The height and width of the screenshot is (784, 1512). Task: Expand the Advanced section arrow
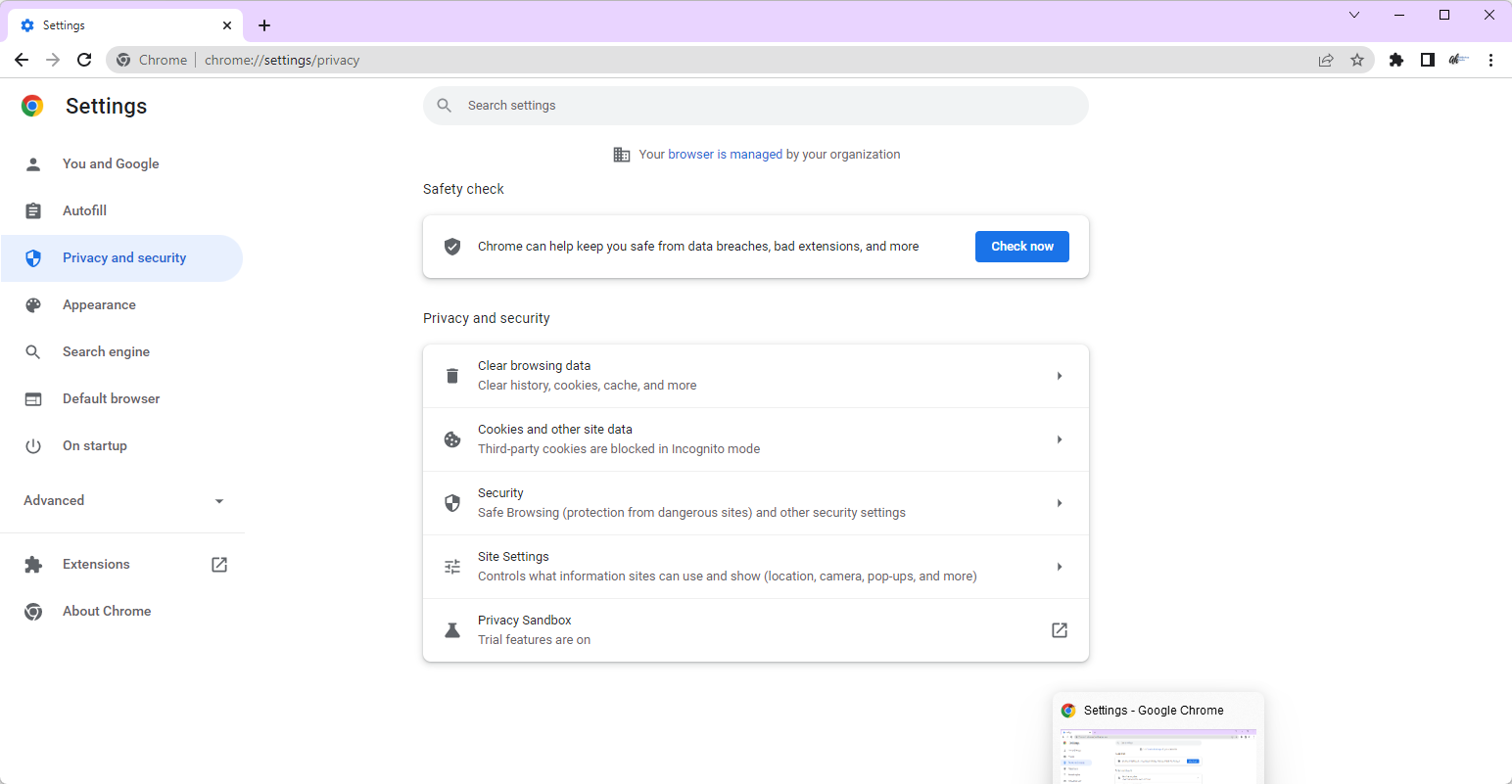(219, 501)
